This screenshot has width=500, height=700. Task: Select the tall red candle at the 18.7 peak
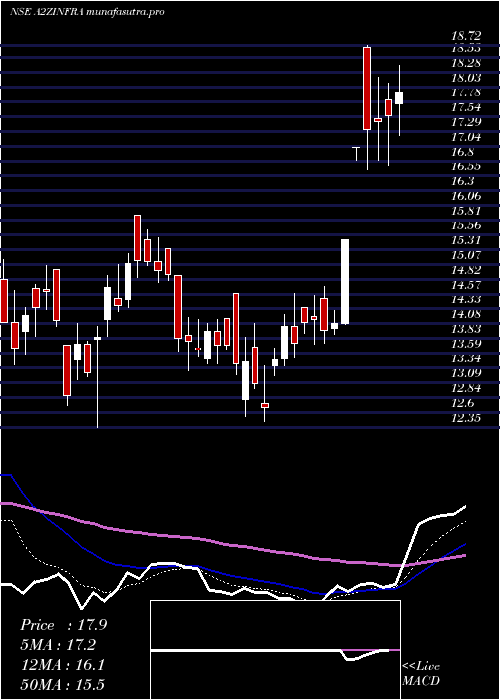[x=367, y=88]
